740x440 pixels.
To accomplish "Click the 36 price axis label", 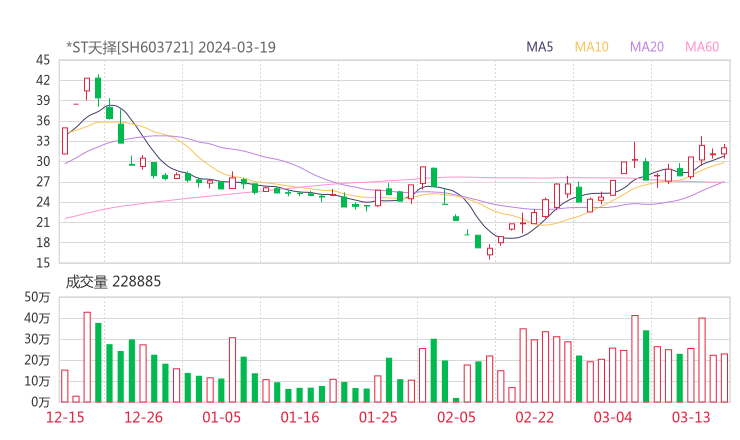I will tap(42, 121).
